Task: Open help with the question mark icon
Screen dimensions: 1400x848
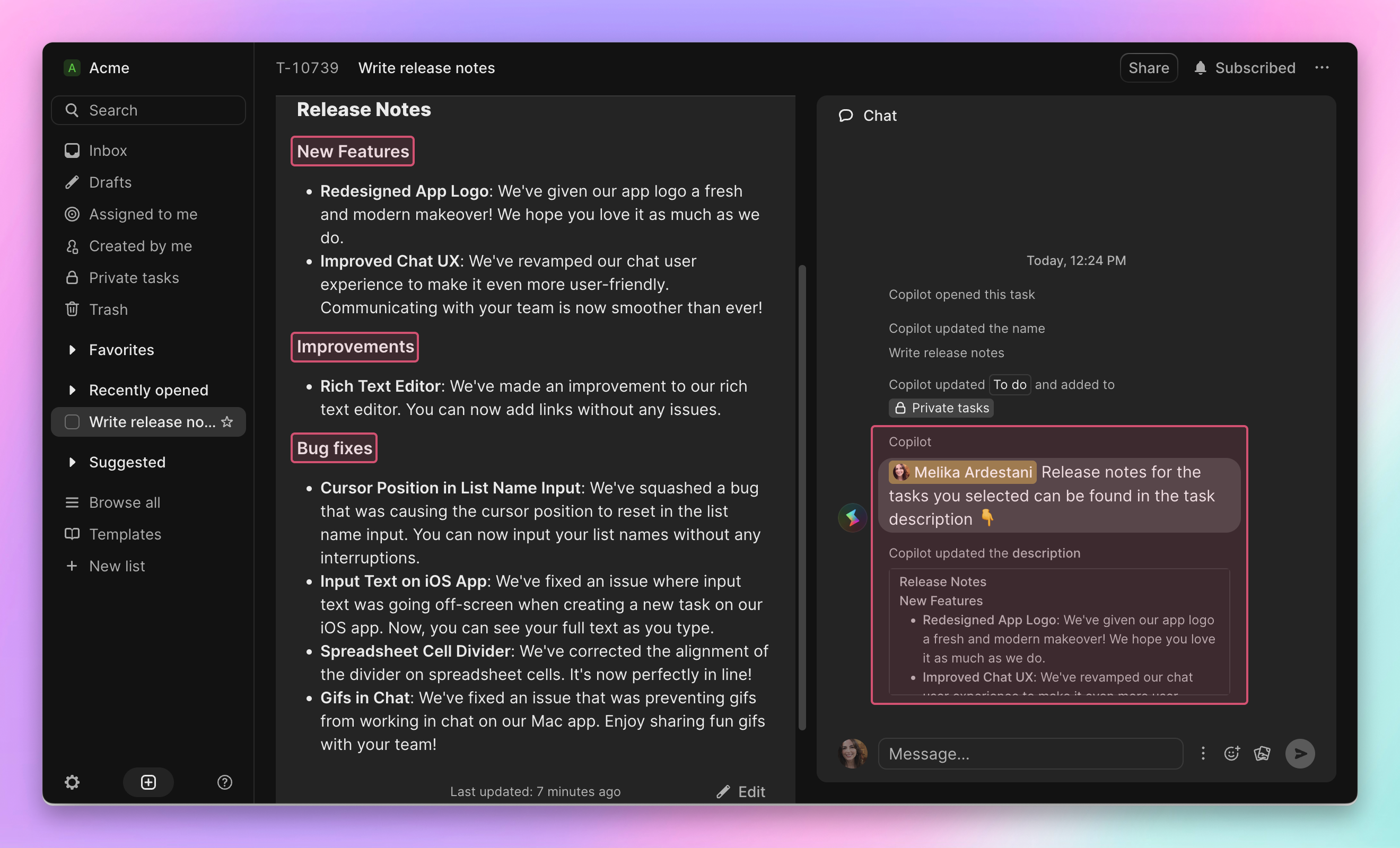Action: [224, 782]
